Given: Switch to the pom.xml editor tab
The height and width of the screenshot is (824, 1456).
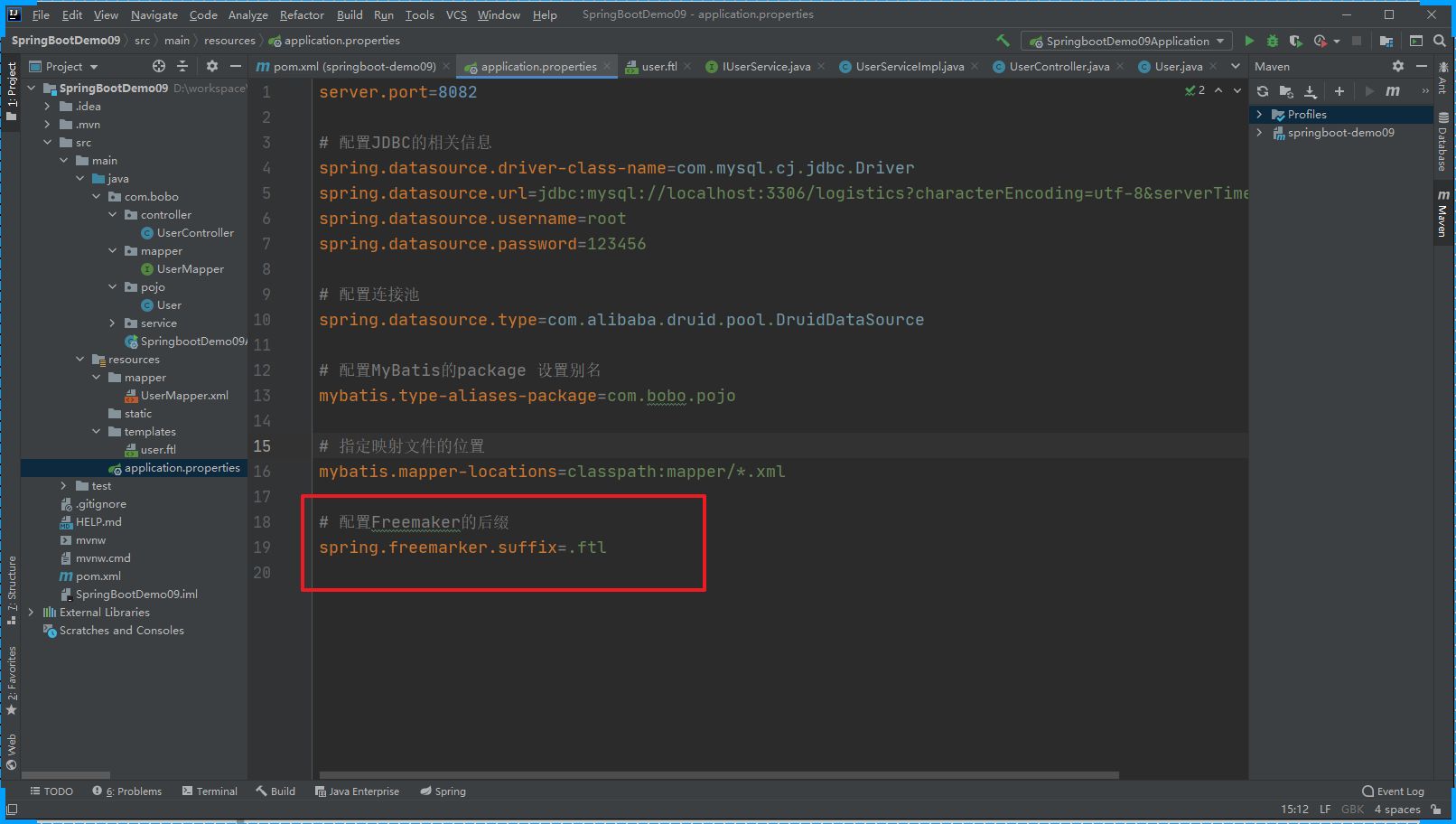Looking at the screenshot, I should pyautogui.click(x=354, y=66).
